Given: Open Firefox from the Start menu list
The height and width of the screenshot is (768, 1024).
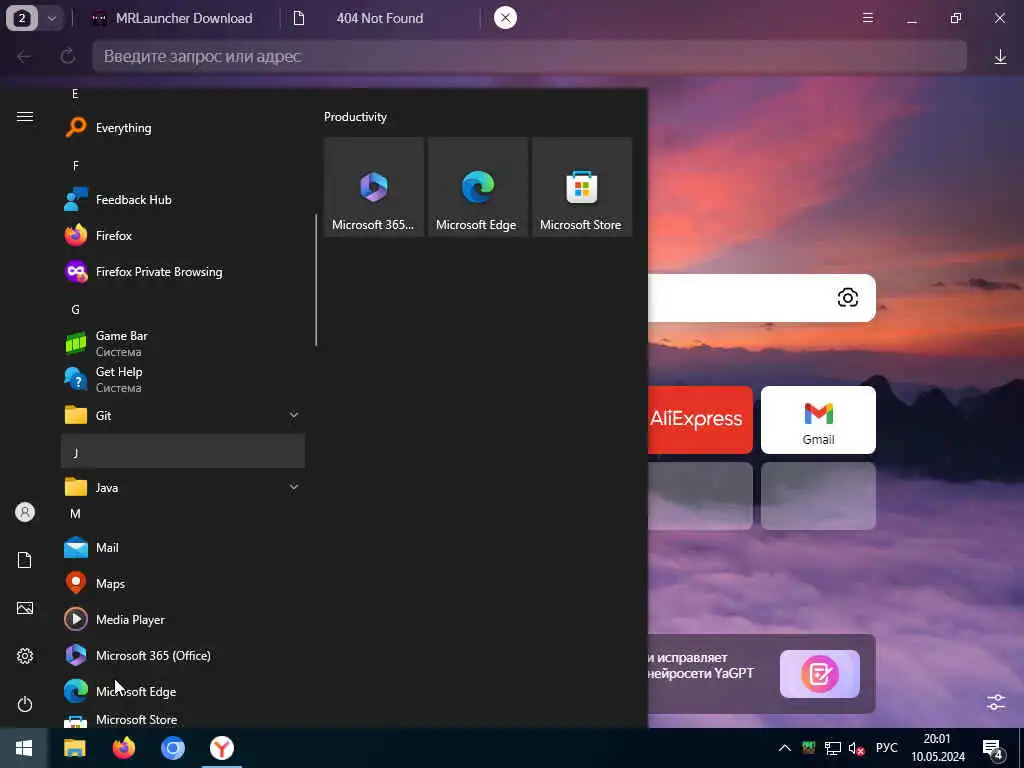Looking at the screenshot, I should pos(183,235).
